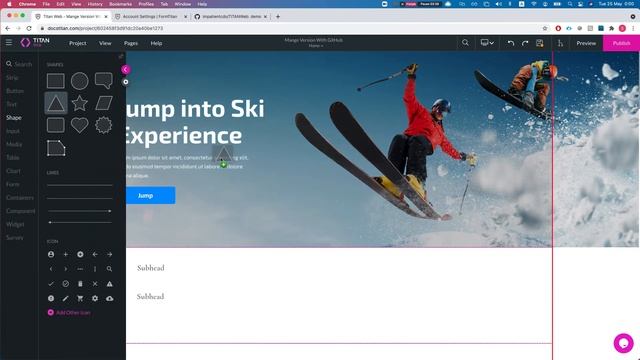Select the parallelogram shape

tap(104, 103)
